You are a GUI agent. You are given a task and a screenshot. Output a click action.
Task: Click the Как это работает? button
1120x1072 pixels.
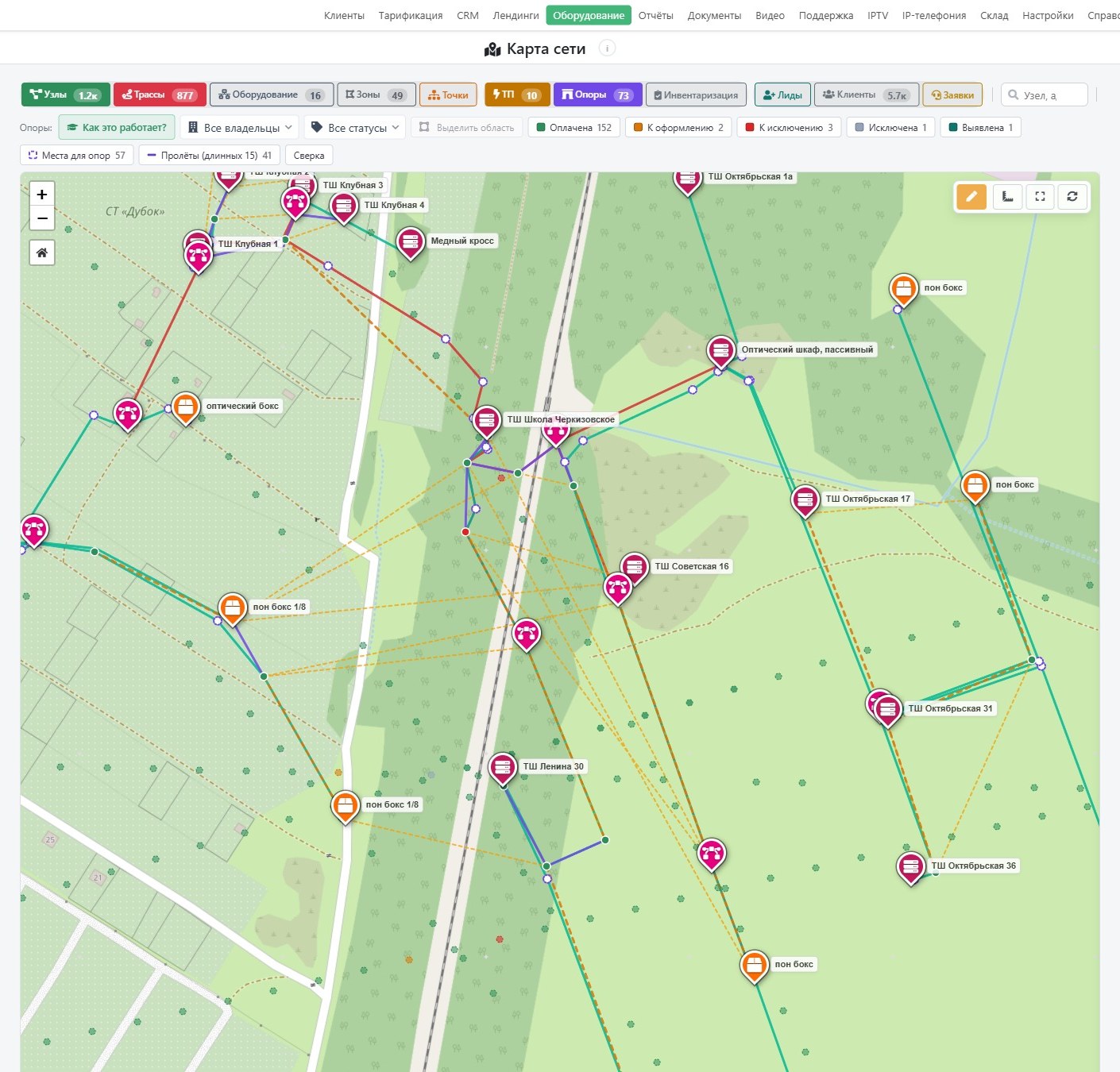[x=117, y=127]
